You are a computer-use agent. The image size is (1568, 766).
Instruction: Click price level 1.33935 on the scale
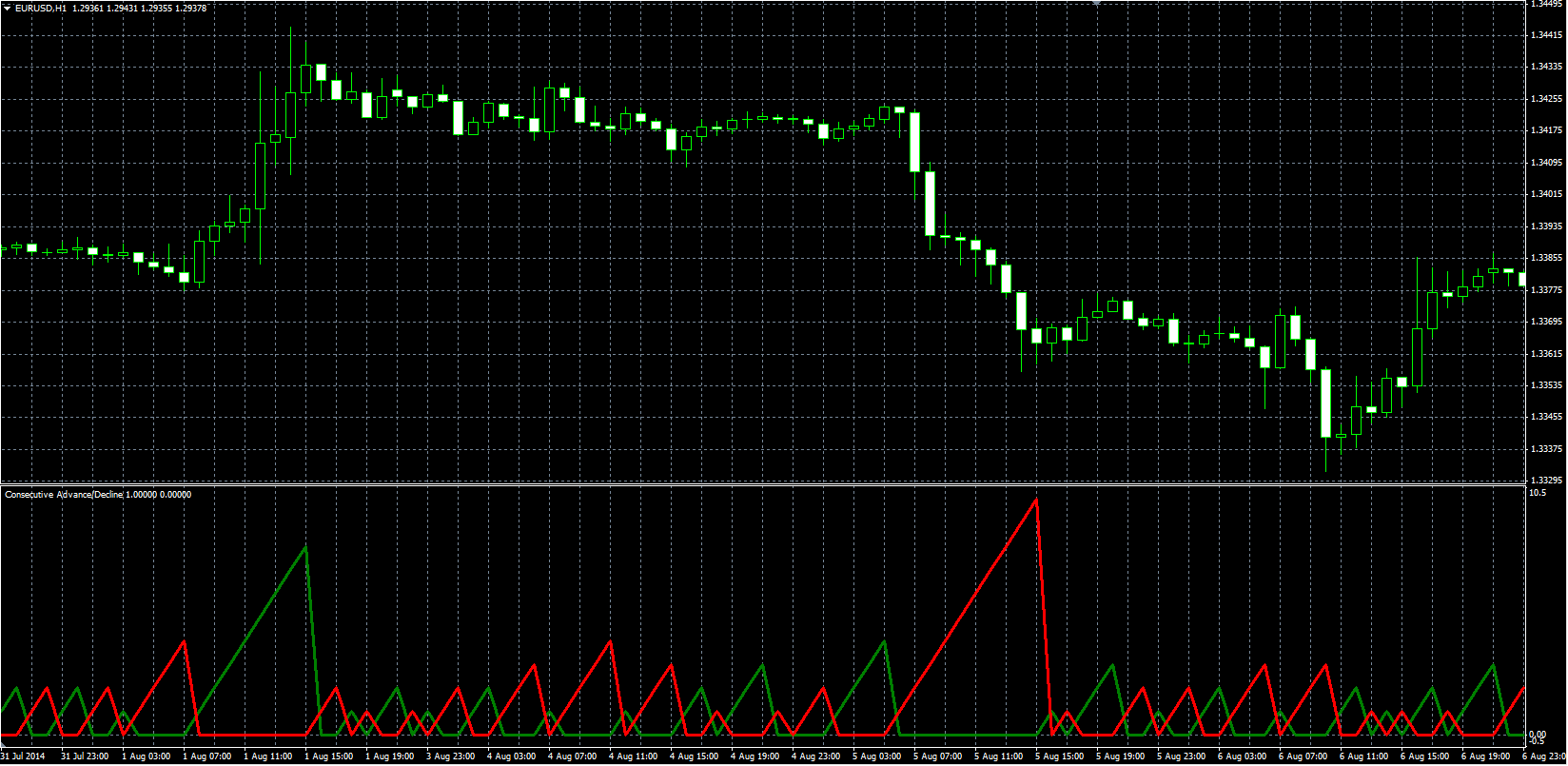coord(1546,226)
